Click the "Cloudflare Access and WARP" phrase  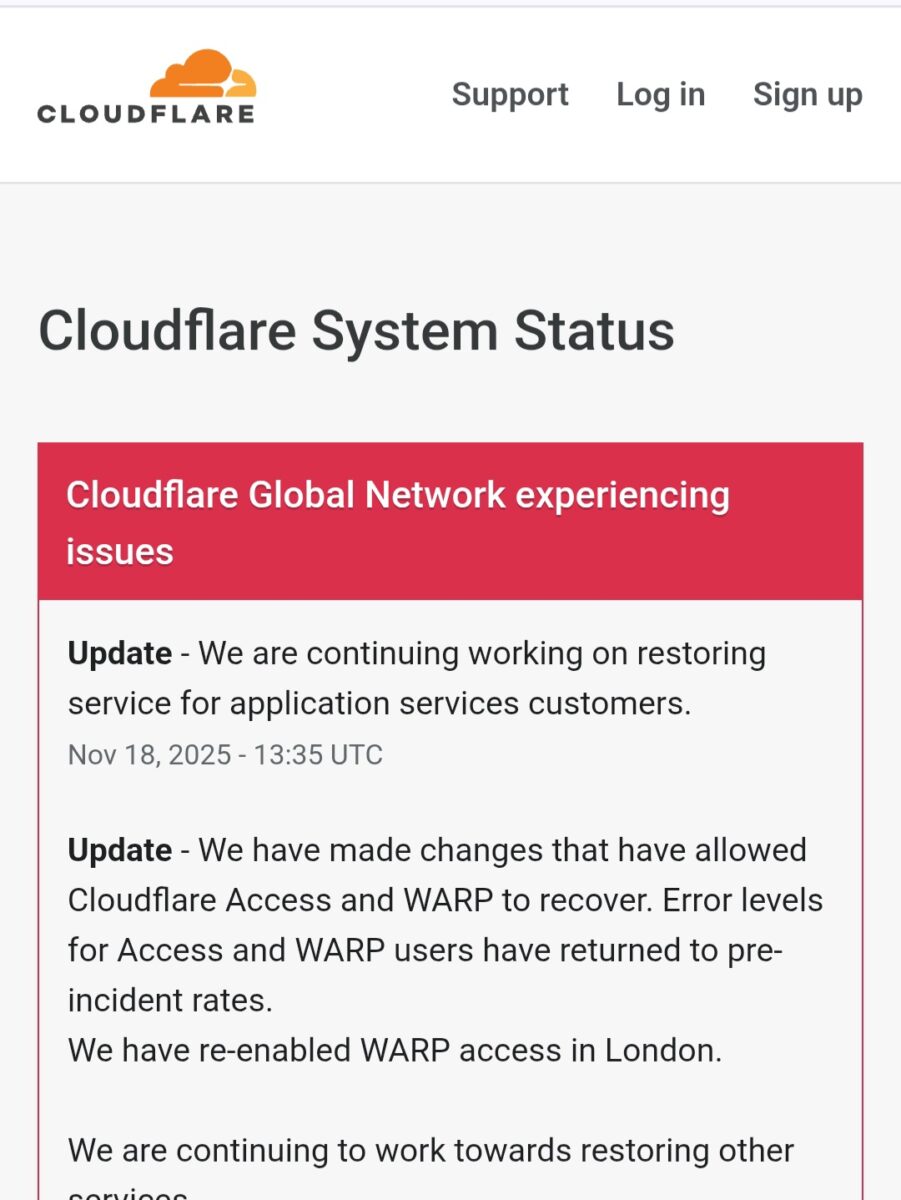[x=280, y=900]
